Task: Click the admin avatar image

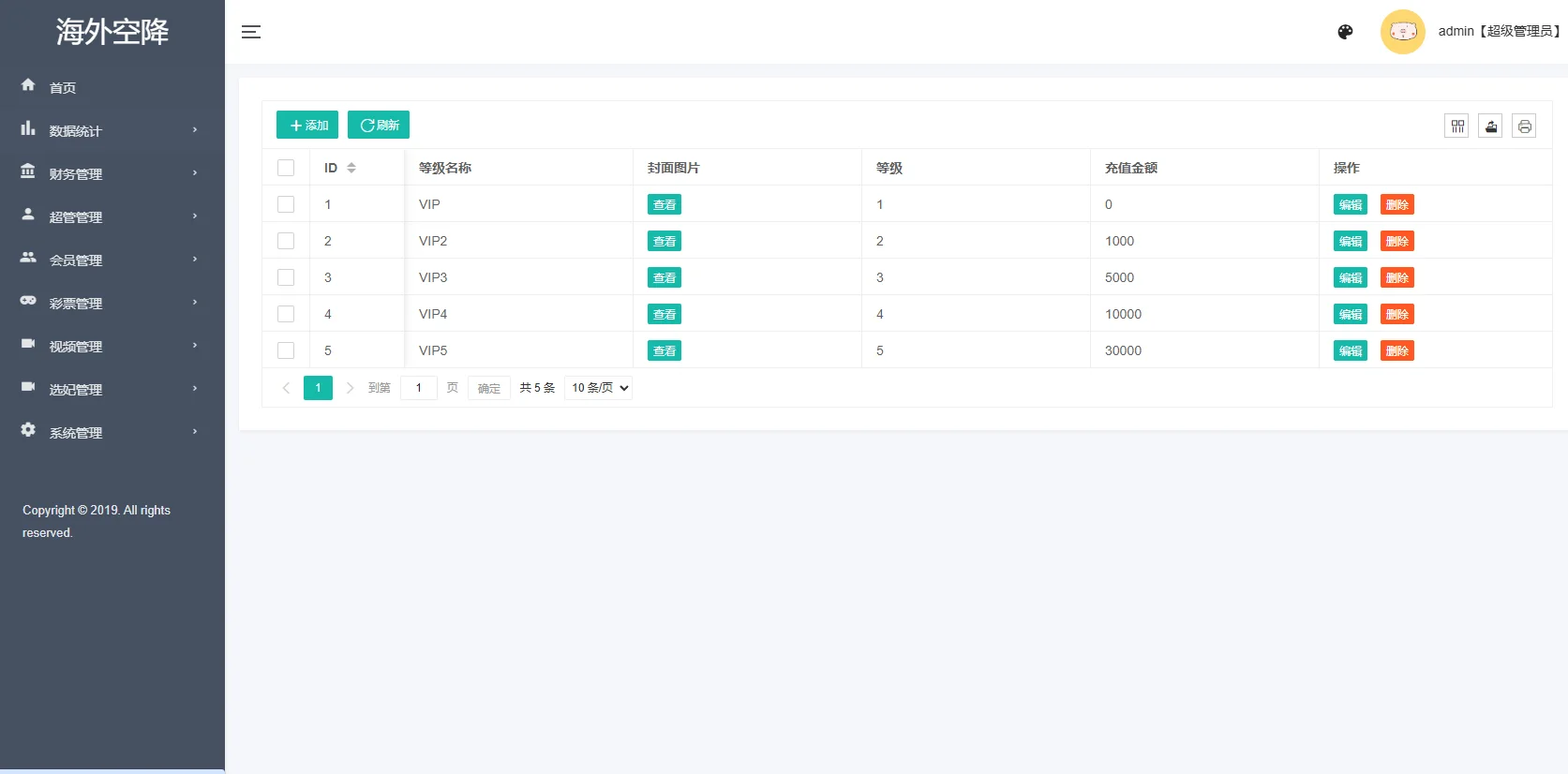Action: tap(1402, 32)
